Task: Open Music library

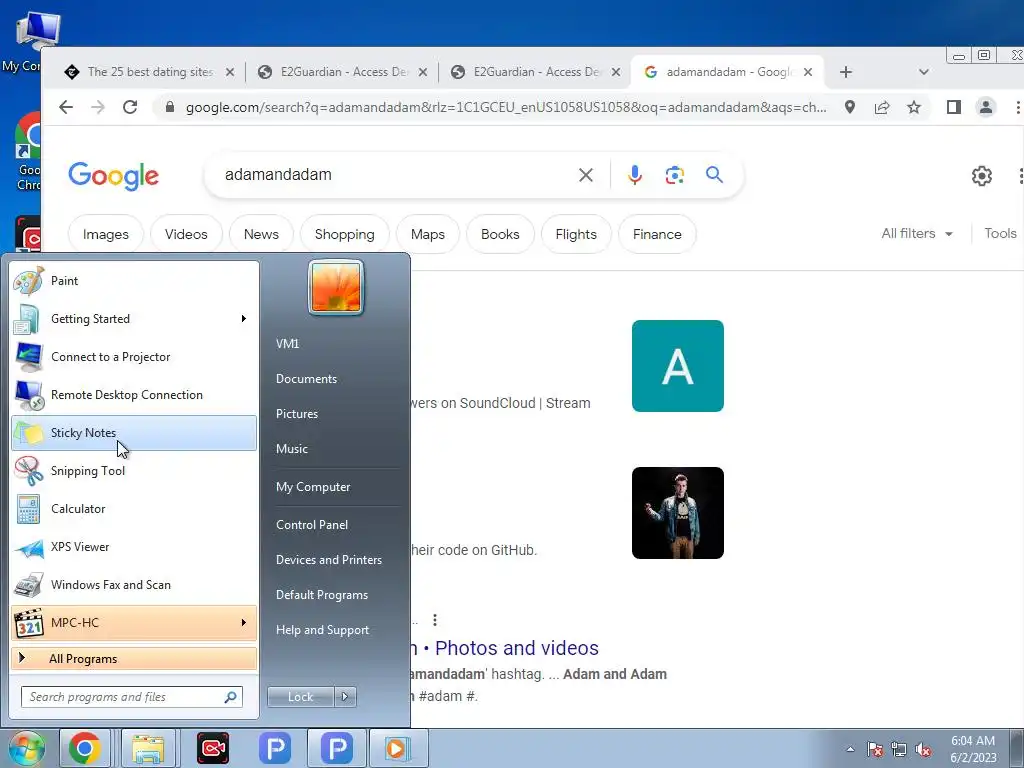Action: (x=292, y=449)
